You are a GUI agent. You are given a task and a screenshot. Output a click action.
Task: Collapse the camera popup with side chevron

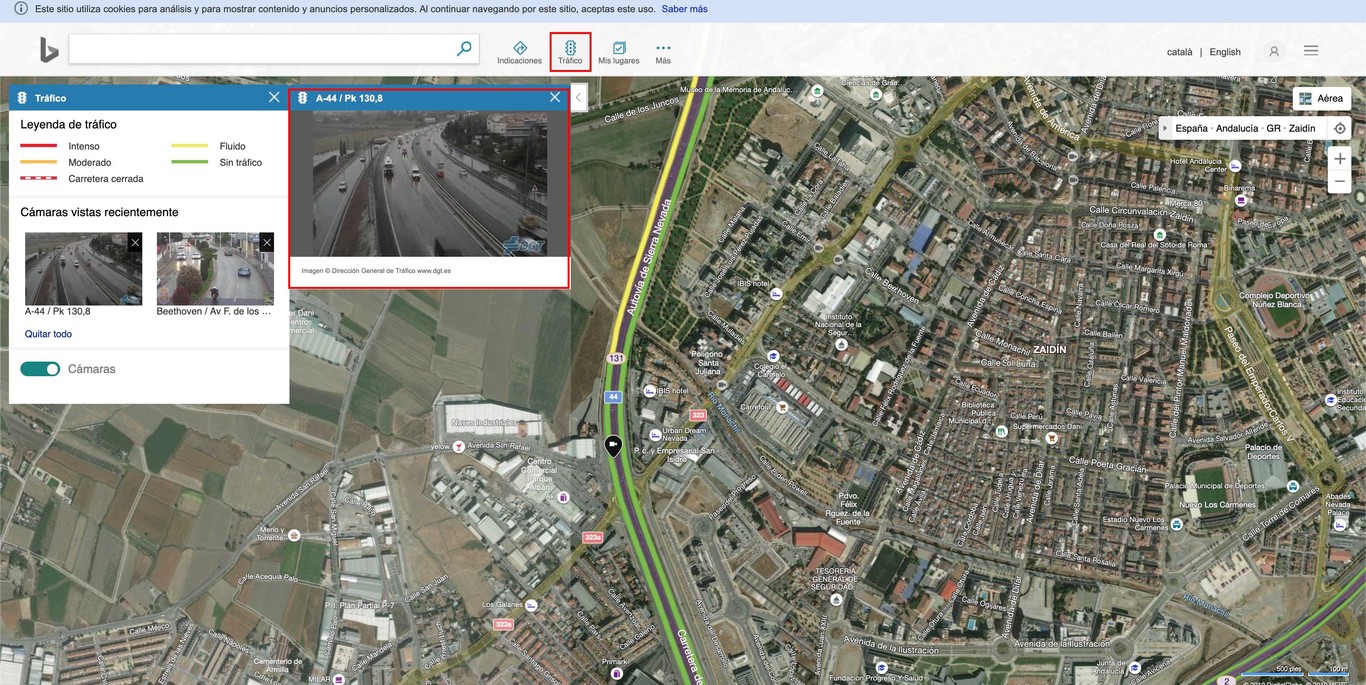578,98
